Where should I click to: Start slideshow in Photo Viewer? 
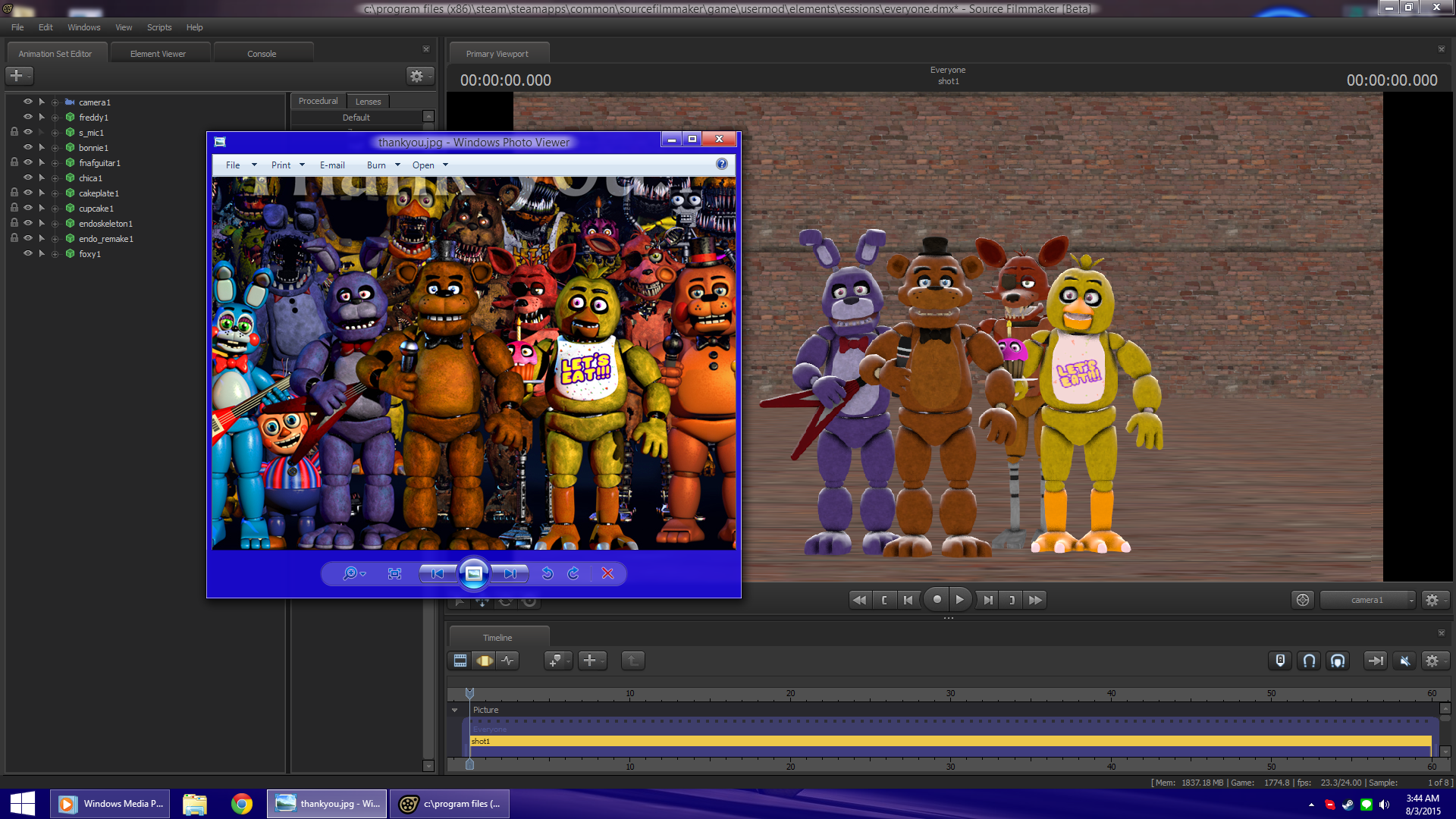[x=474, y=574]
